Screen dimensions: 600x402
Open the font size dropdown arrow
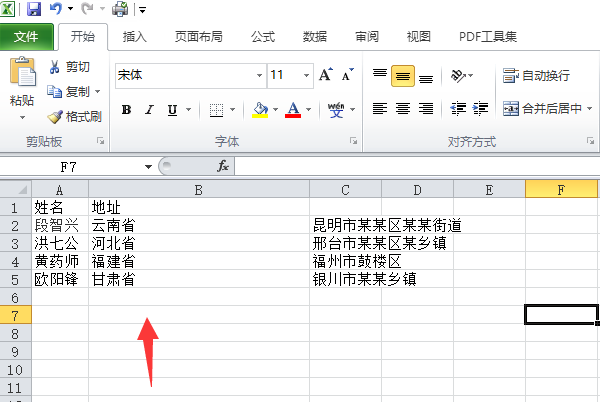[x=307, y=75]
